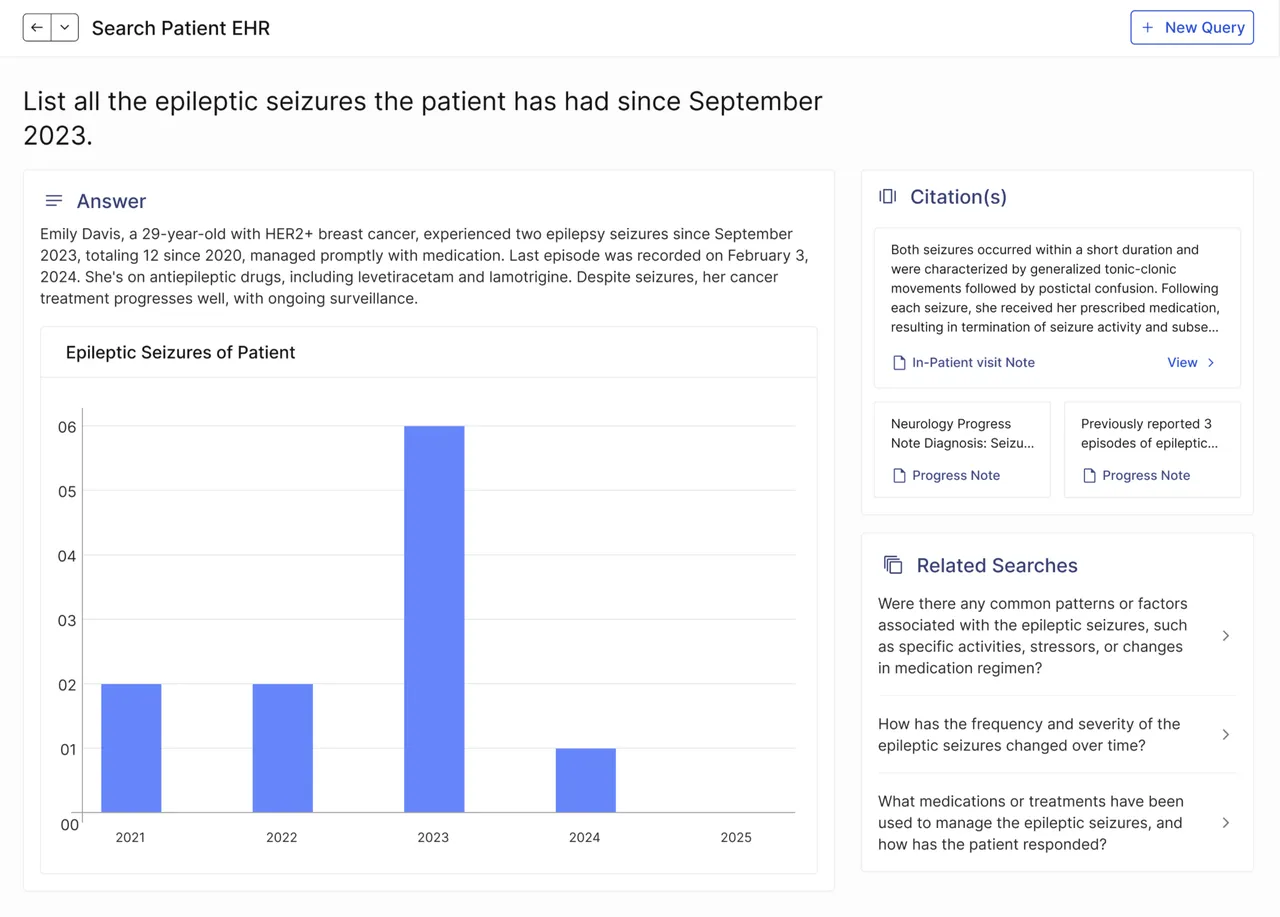The image size is (1280, 917).
Task: Click the Answer lines icon
Action: (x=54, y=201)
